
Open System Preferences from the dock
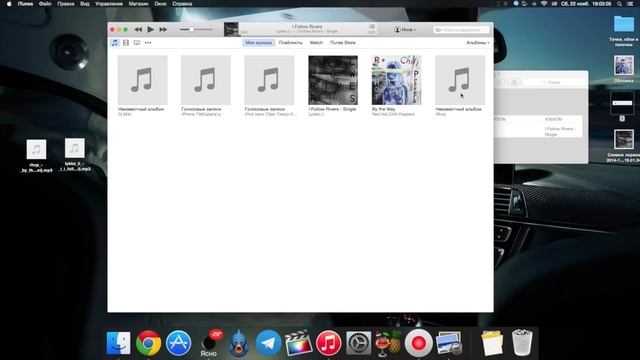[x=359, y=343]
